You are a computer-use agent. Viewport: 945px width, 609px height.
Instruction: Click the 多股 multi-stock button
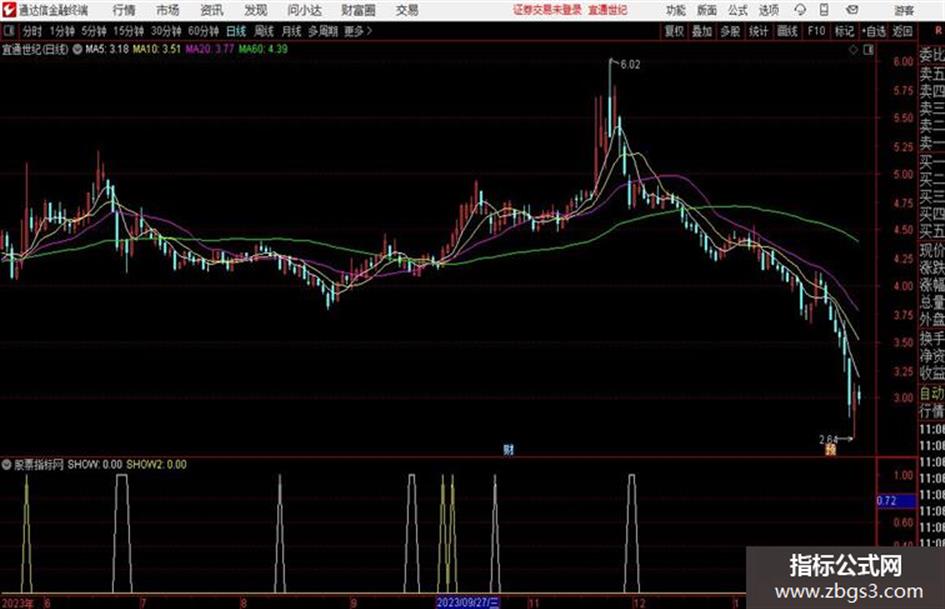pos(730,31)
